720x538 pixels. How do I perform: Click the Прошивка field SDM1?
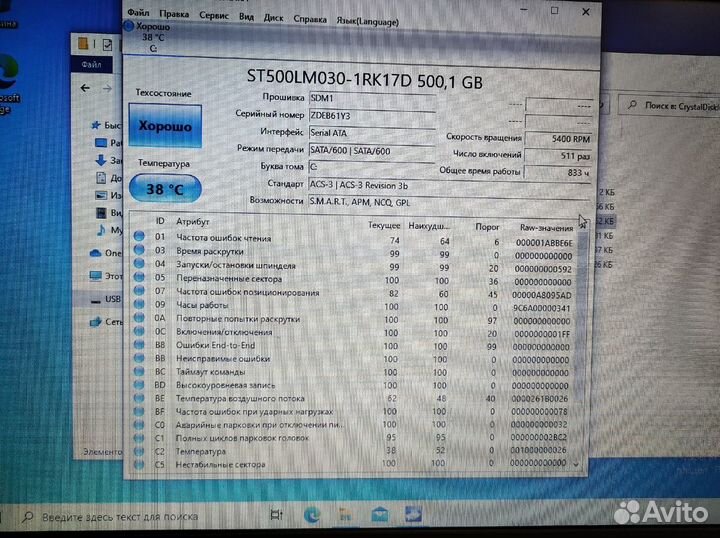point(372,99)
